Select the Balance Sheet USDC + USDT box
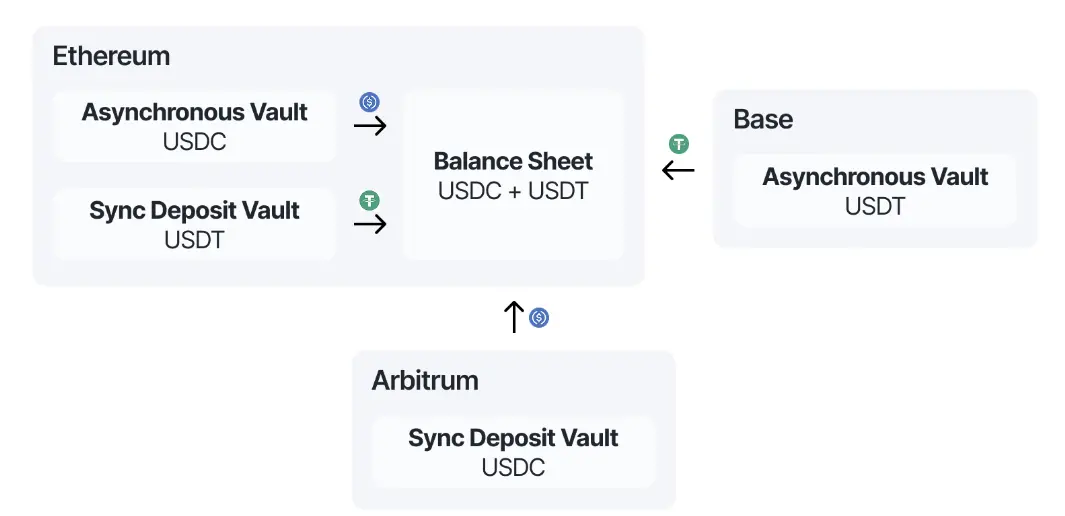This screenshot has height=516, width=1065. [513, 176]
